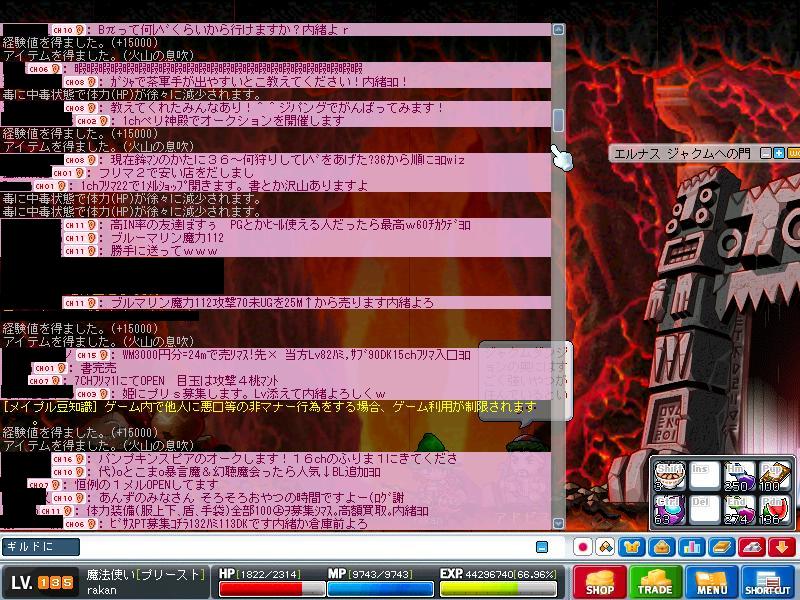Click the red down-arrow quick slot toggle

point(782,547)
